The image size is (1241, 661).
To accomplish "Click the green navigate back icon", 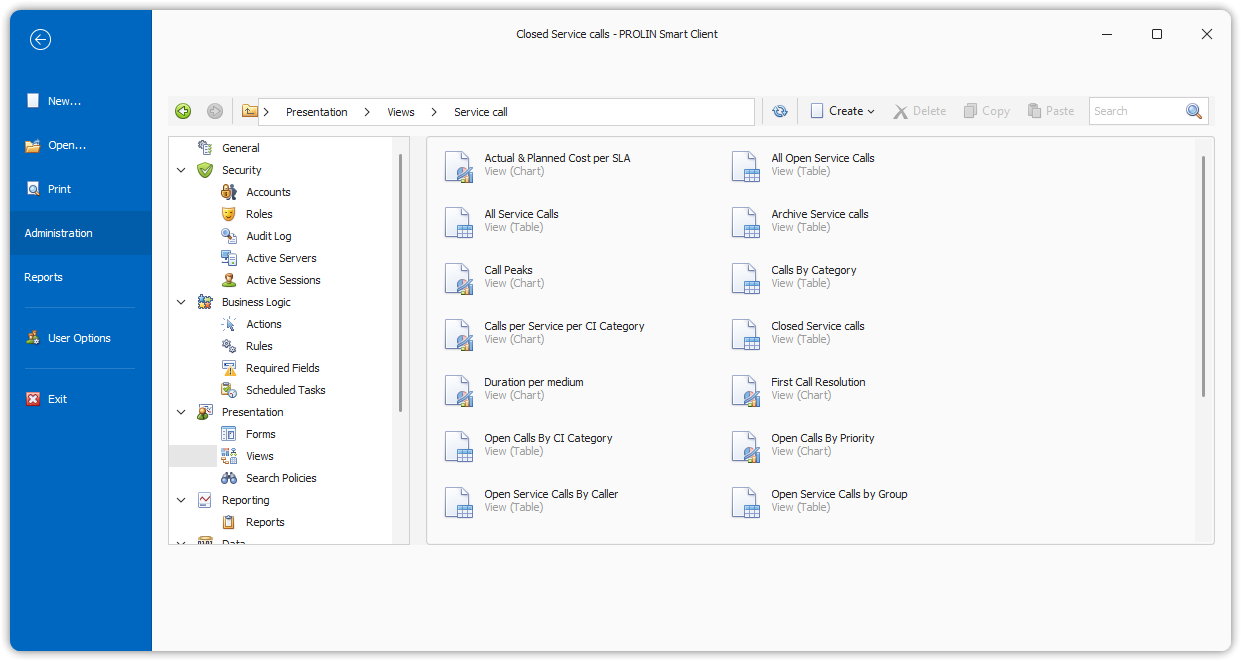I will (x=183, y=111).
